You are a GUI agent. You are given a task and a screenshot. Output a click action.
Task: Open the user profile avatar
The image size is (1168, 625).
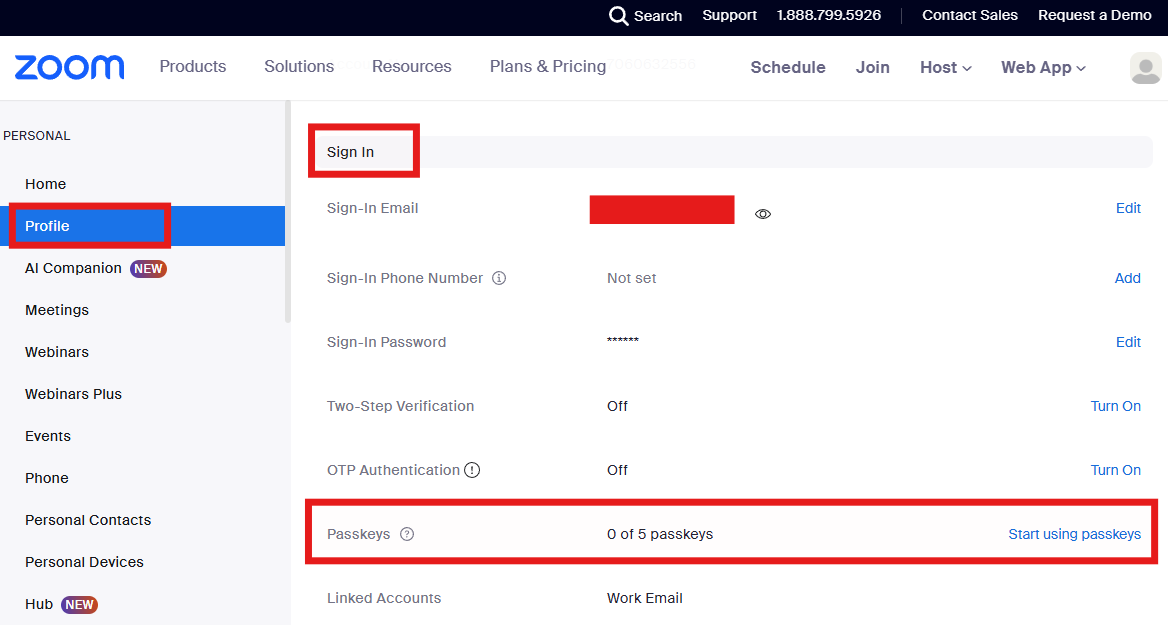click(1145, 68)
